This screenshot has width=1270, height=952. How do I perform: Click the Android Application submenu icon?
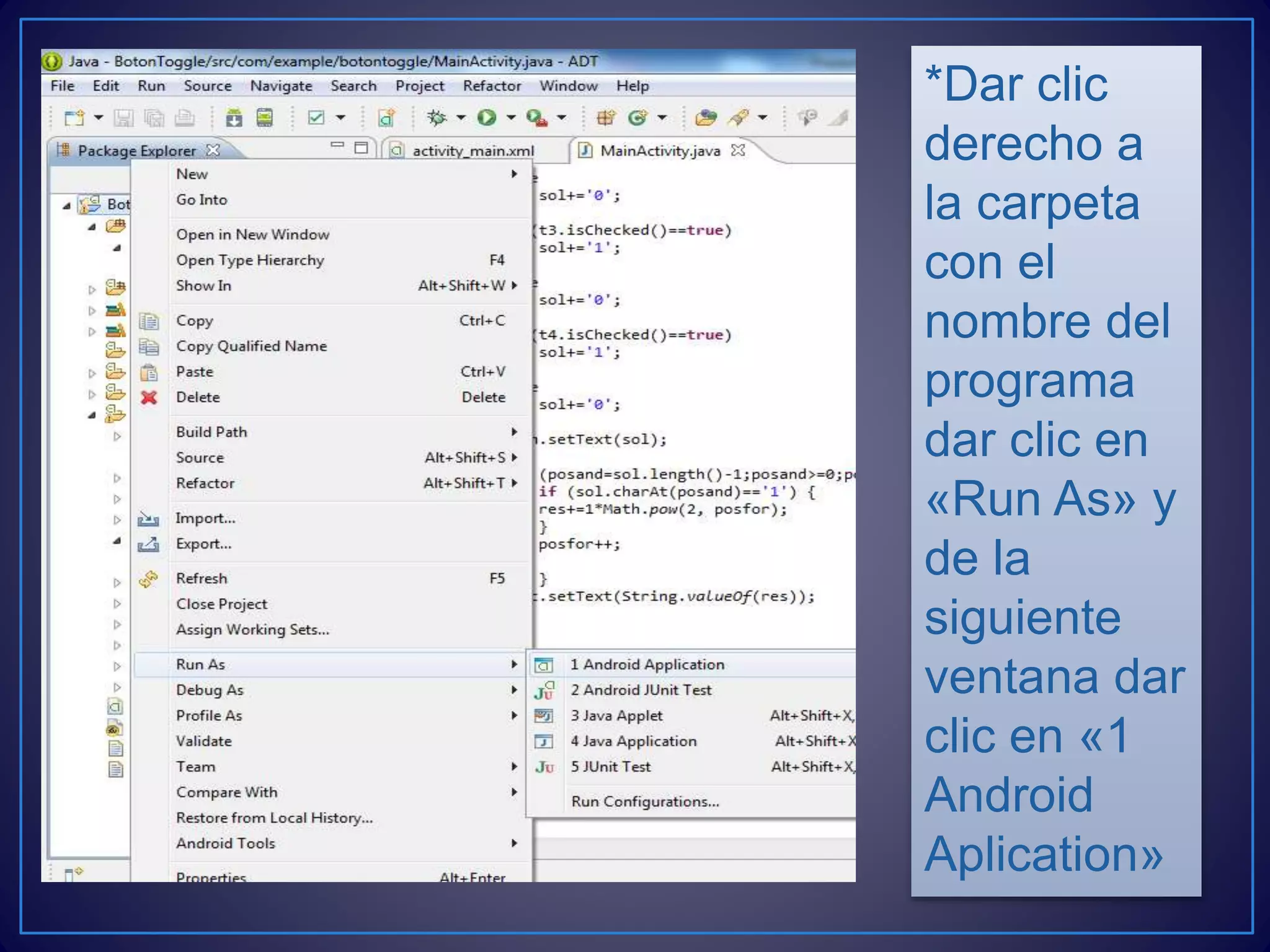point(544,665)
